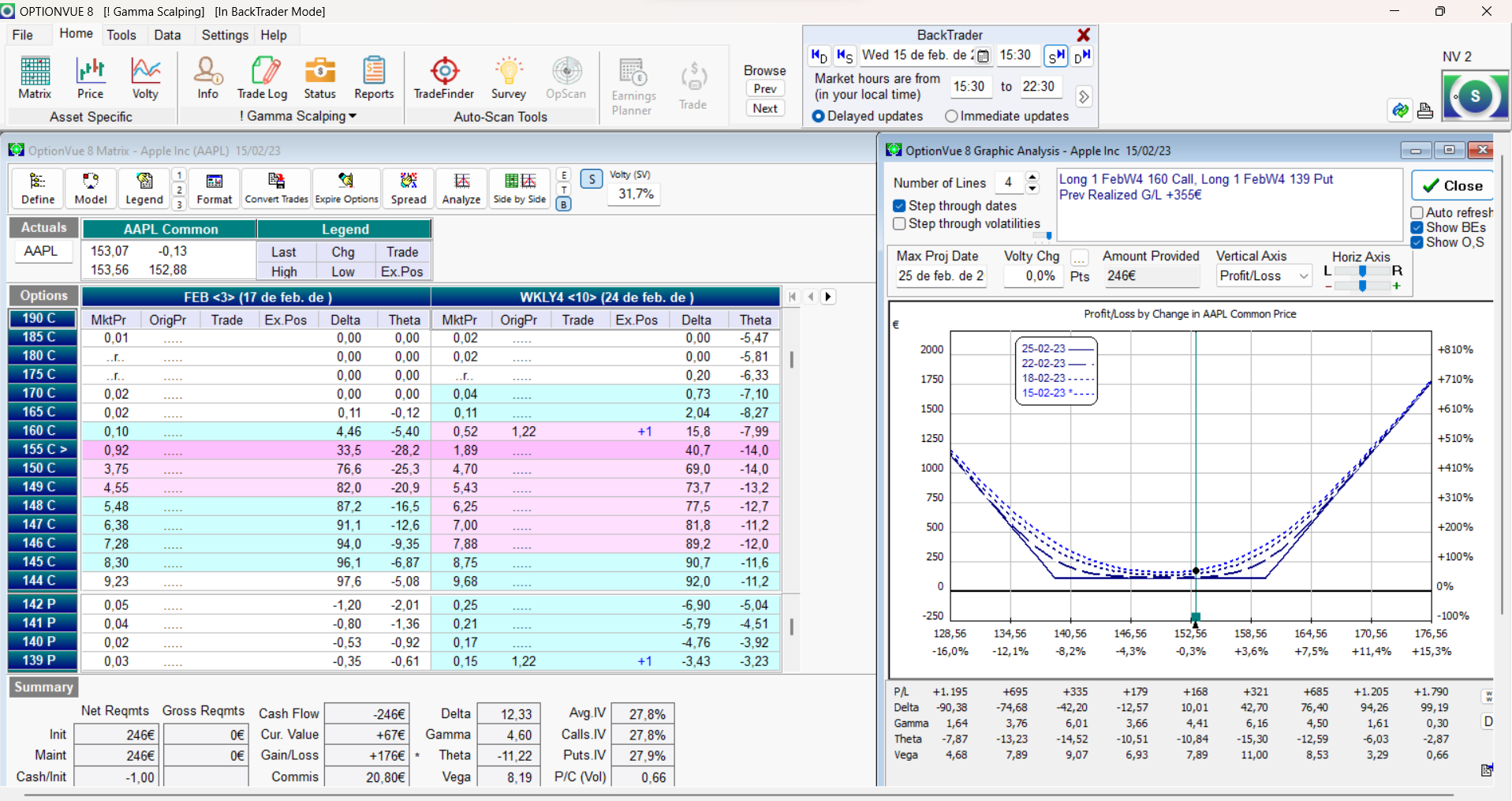
Task: Jump to first expiration column arrow
Action: point(793,297)
